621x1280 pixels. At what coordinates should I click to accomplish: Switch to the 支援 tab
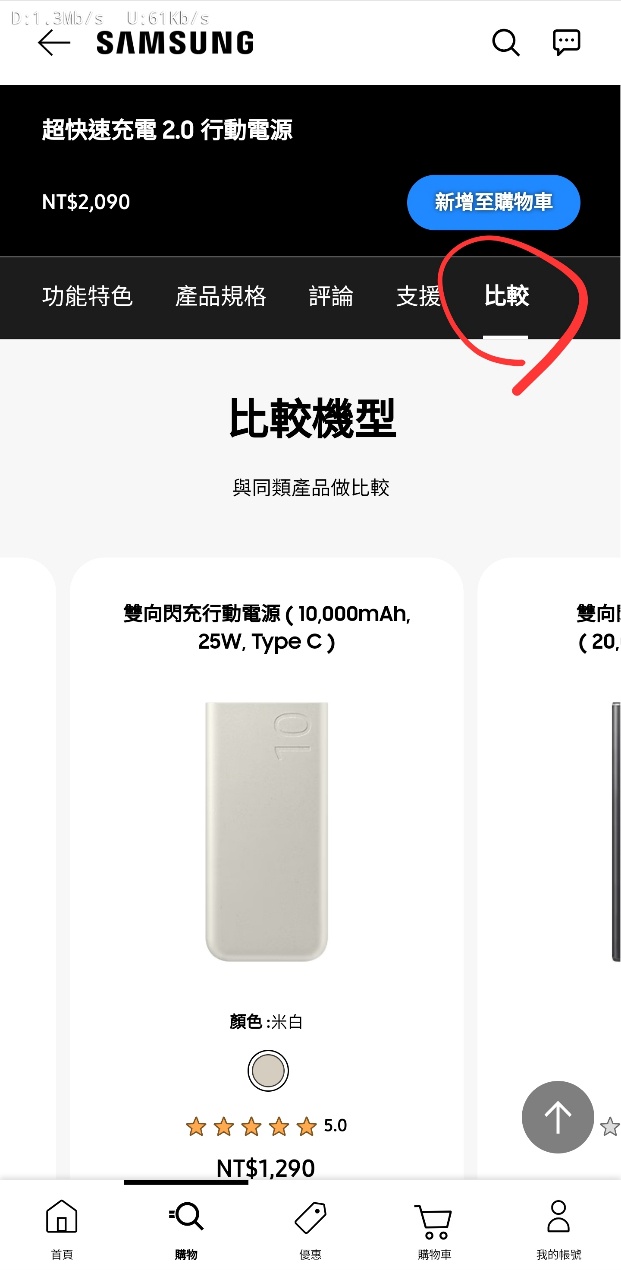tap(418, 296)
